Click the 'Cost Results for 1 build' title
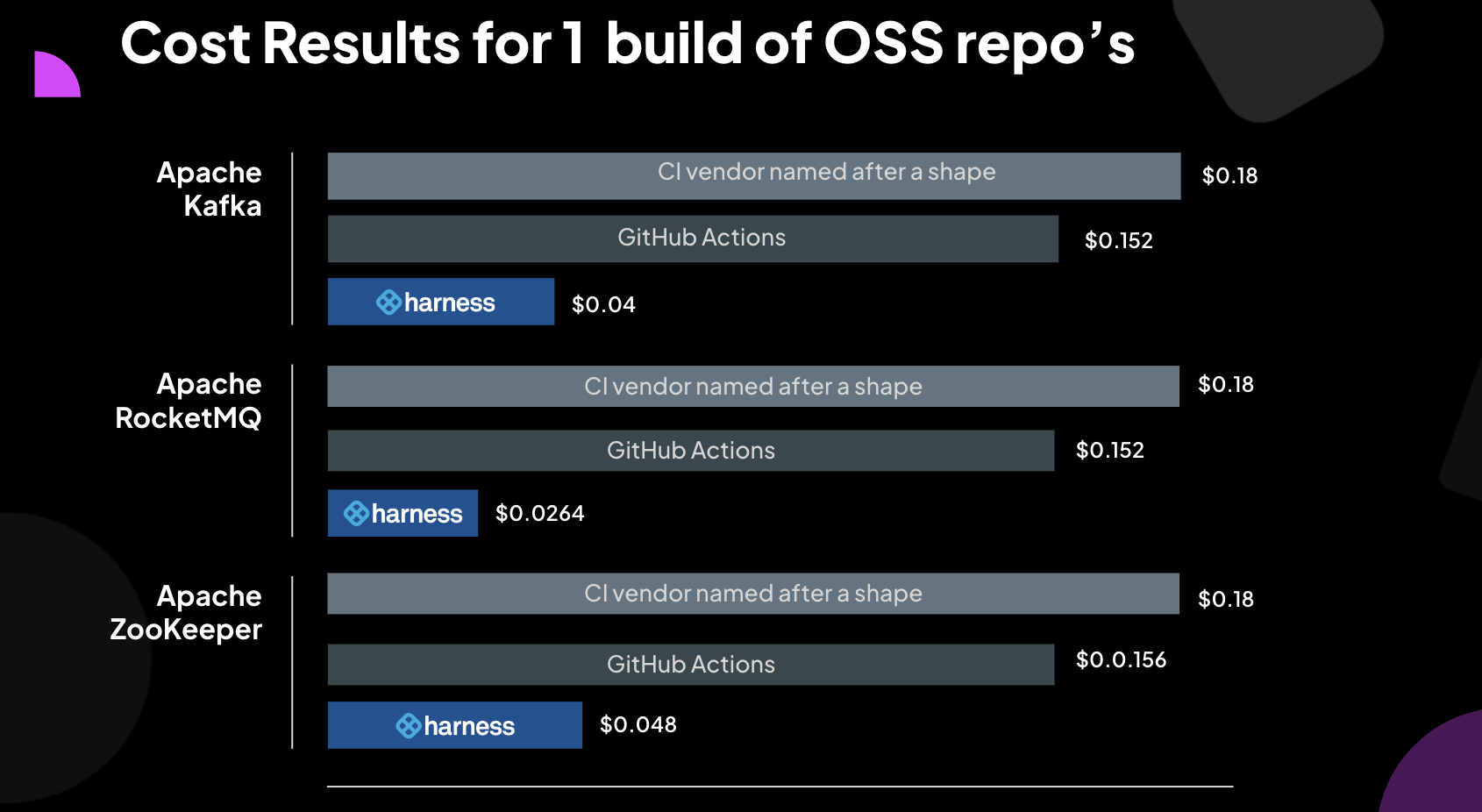1482x812 pixels. click(x=627, y=43)
